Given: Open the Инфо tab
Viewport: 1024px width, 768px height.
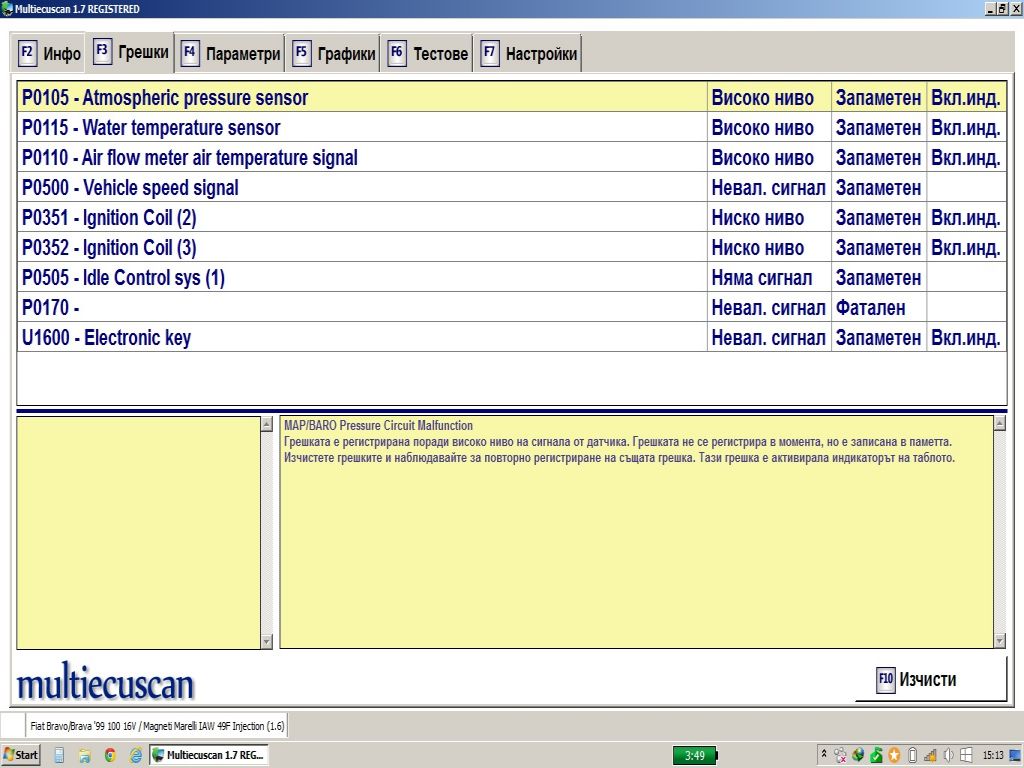Looking at the screenshot, I should [50, 54].
